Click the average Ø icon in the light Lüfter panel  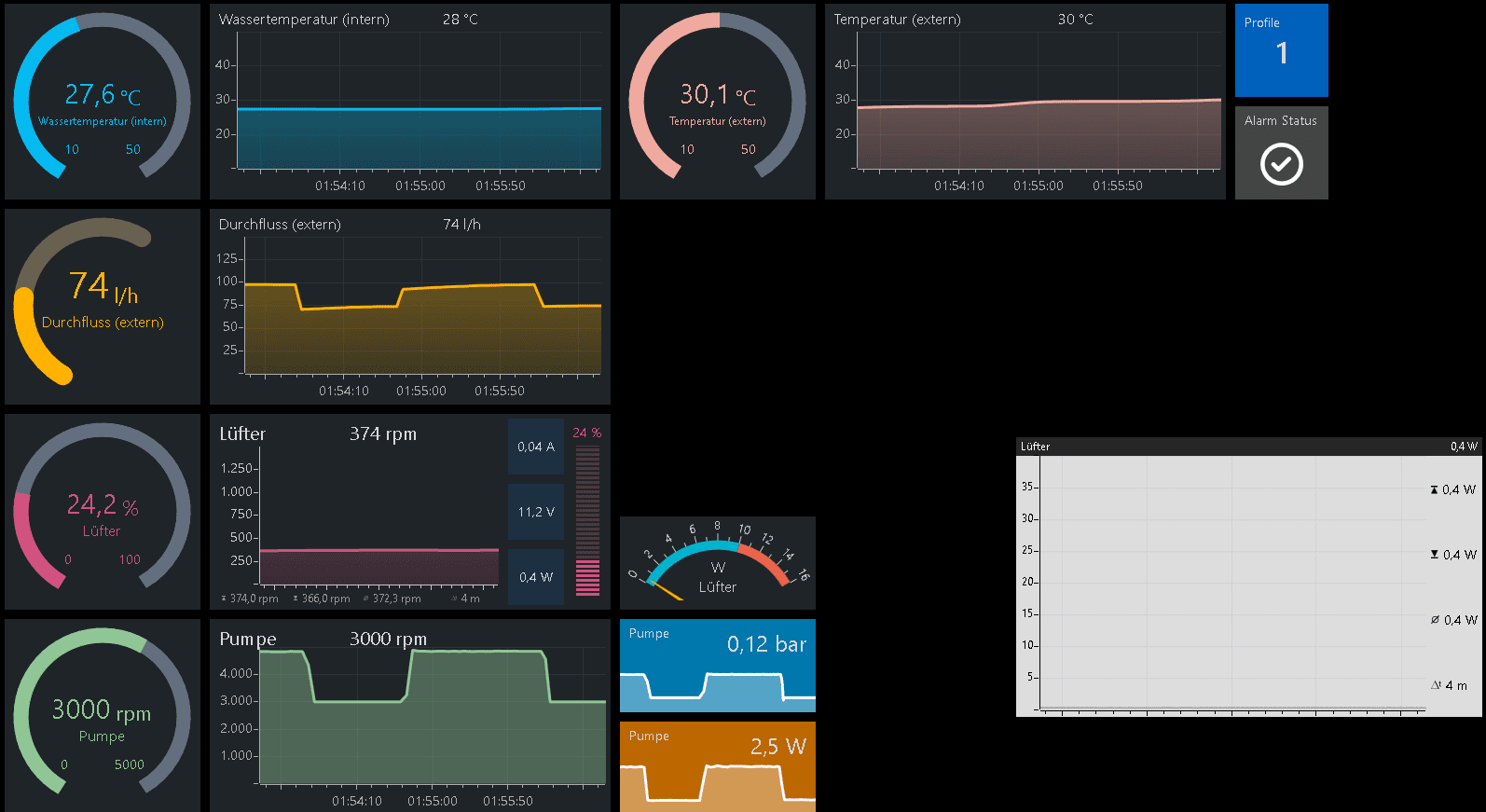[x=1435, y=620]
